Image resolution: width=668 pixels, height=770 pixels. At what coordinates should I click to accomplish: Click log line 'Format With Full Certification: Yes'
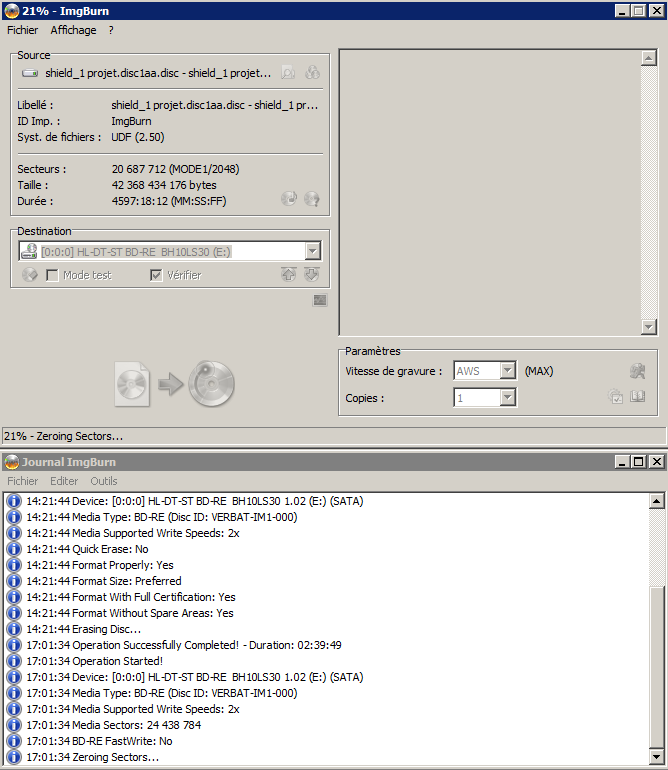point(131,597)
